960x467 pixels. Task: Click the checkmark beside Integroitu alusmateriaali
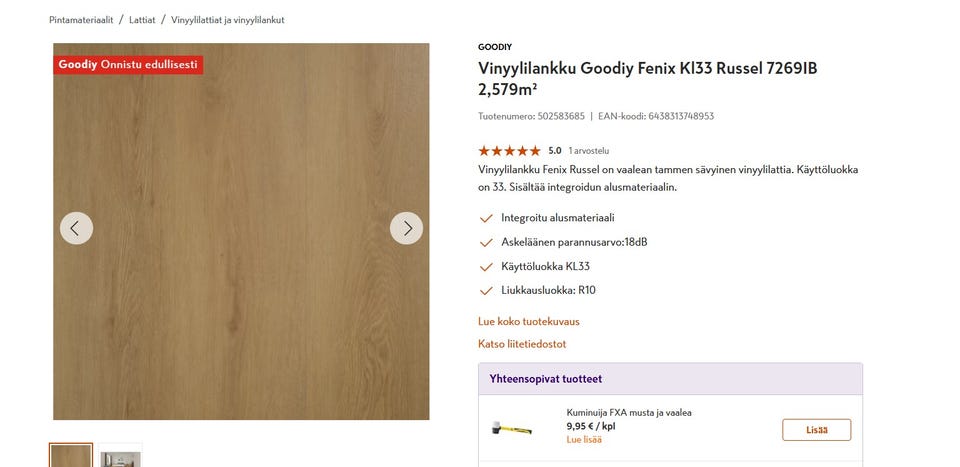point(486,218)
